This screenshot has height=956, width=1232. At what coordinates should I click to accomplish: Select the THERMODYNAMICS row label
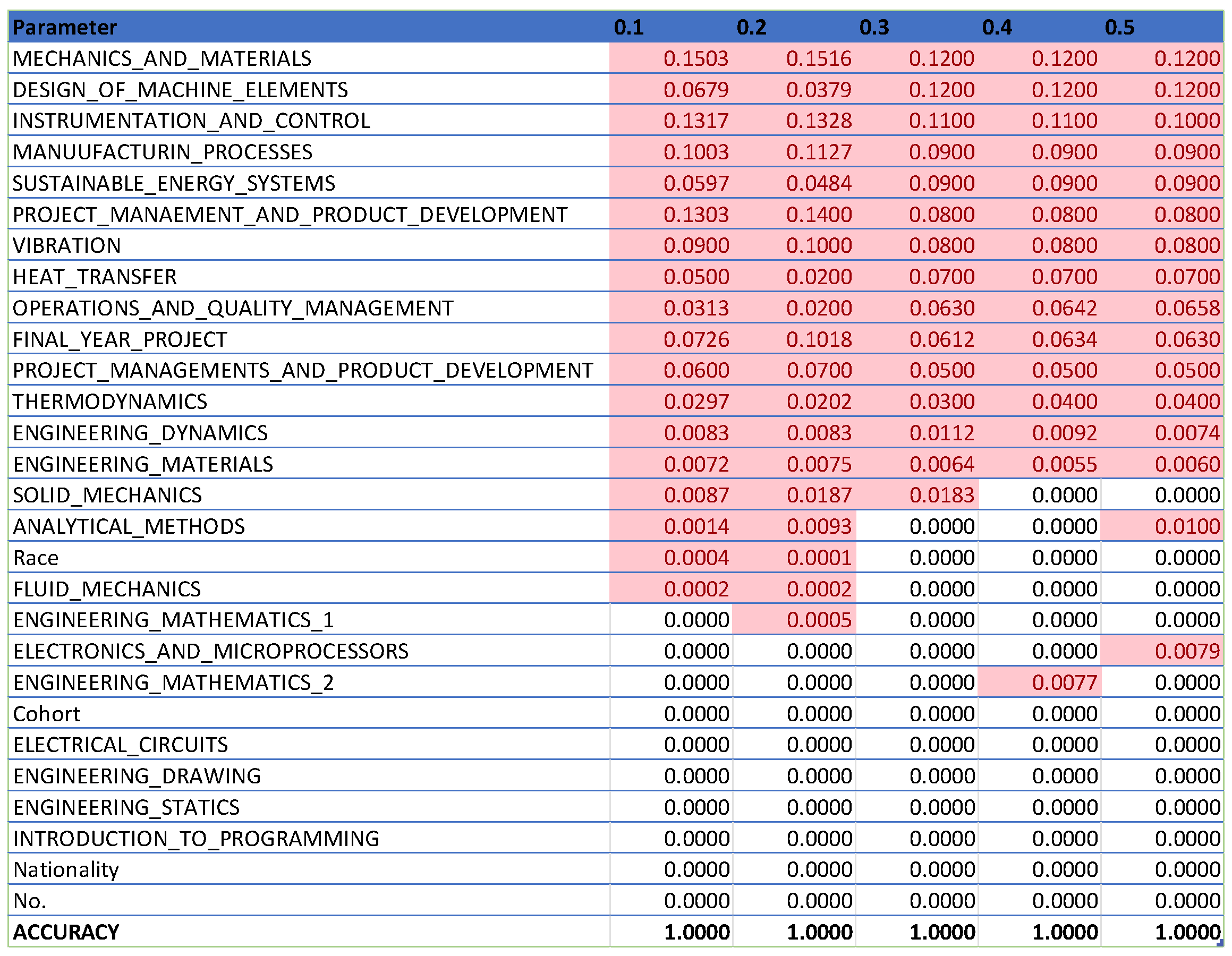110,401
